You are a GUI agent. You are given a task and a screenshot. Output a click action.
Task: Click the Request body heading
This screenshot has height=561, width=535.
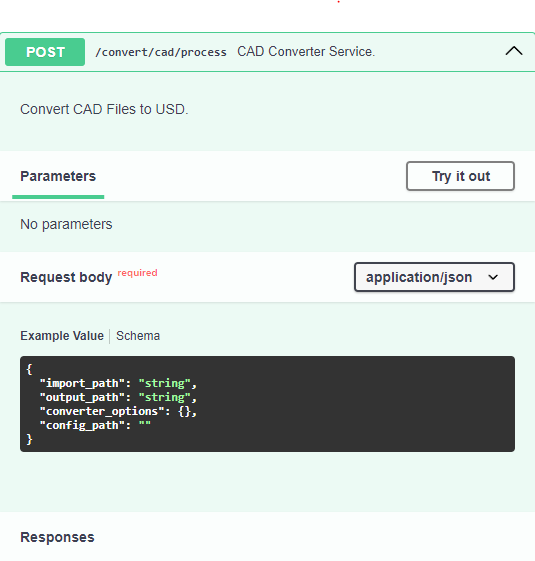66,277
